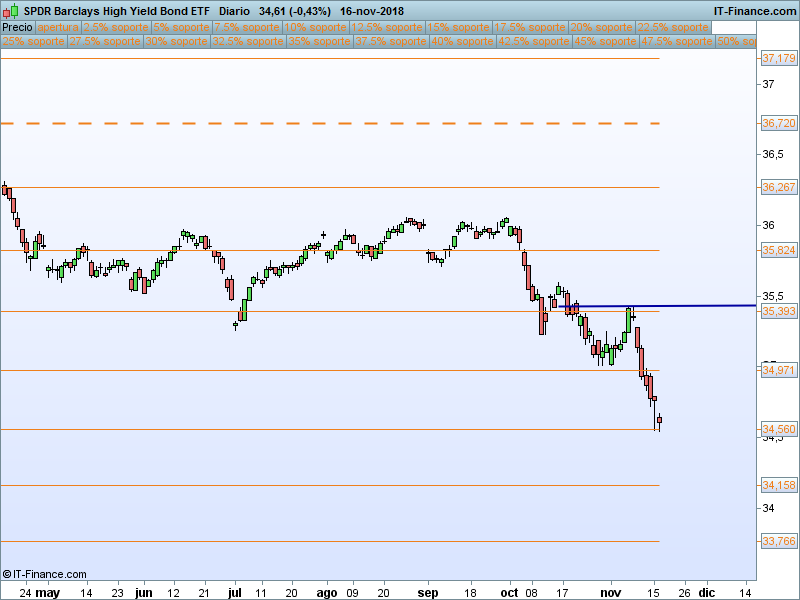Screen dimensions: 800x600
Task: Click the 36,267 price level tag
Action: (x=779, y=187)
